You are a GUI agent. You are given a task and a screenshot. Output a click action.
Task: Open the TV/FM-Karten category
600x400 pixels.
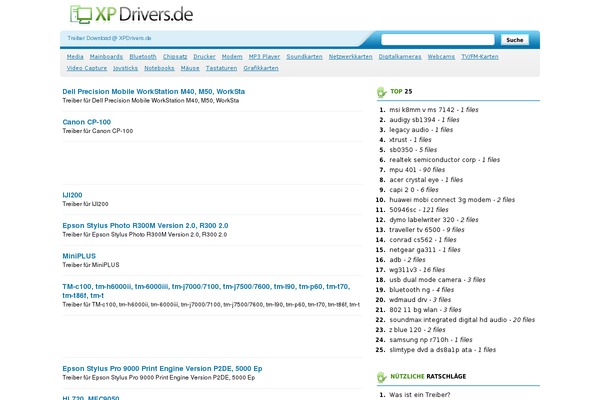(480, 57)
